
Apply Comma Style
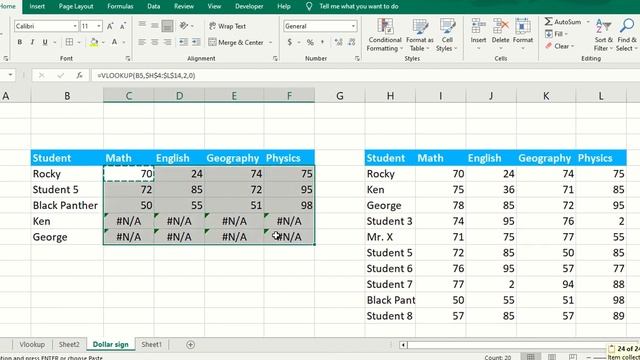pos(323,42)
